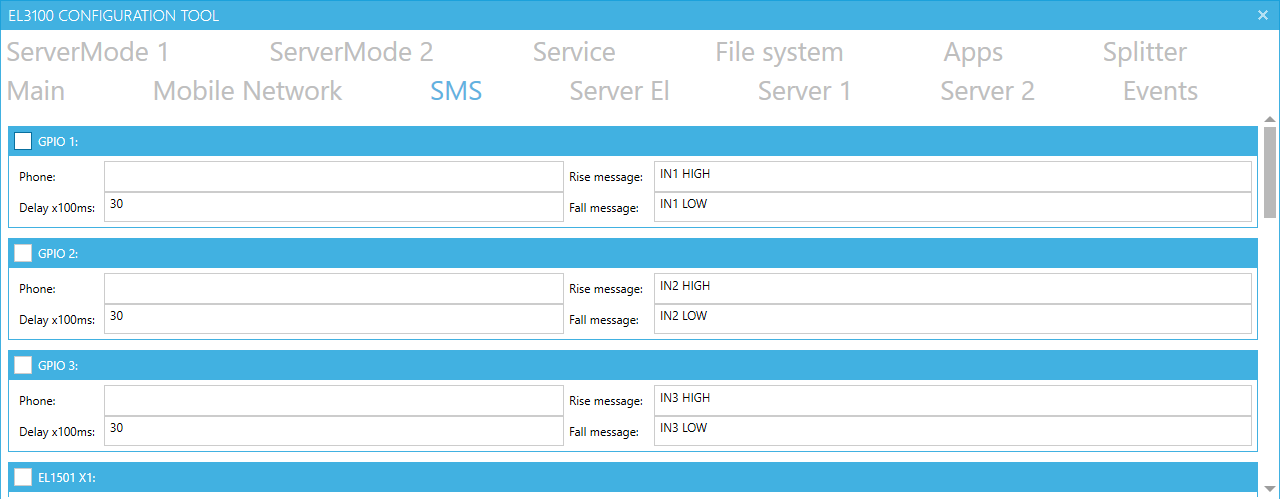
Task: Click the GPIO 1 Delay x100ms field
Action: pos(334,207)
